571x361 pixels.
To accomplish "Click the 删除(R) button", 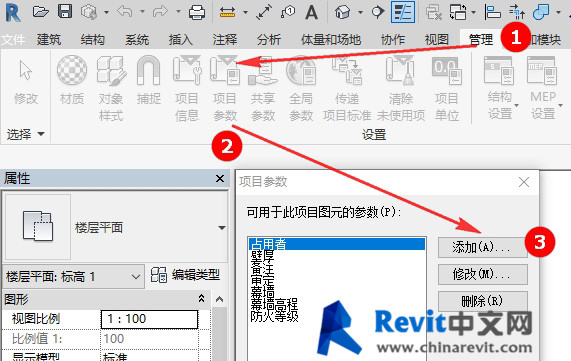I will tap(483, 301).
